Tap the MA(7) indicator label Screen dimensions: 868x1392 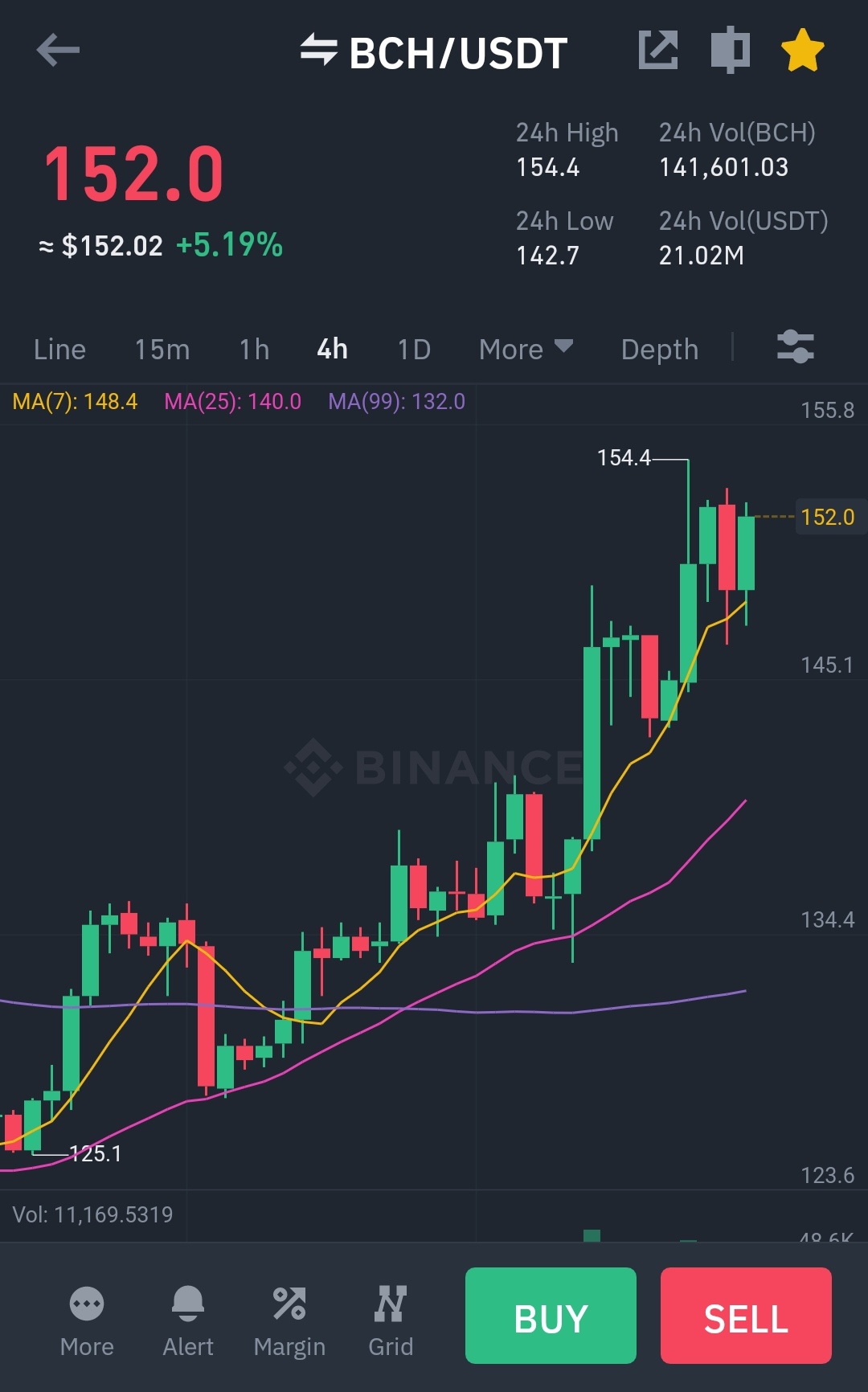(x=75, y=401)
